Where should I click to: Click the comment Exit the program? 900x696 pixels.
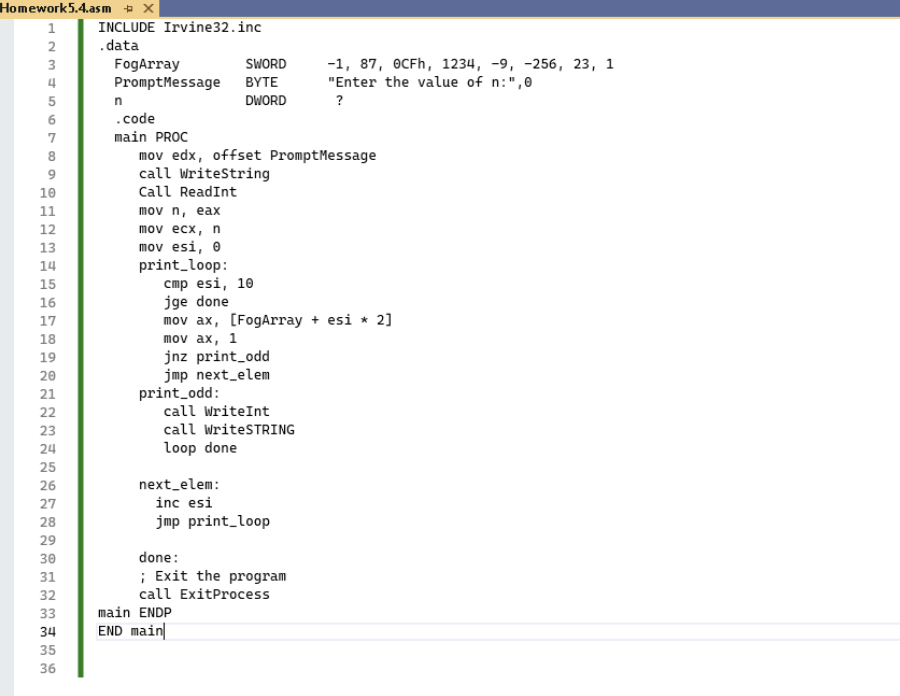(213, 575)
